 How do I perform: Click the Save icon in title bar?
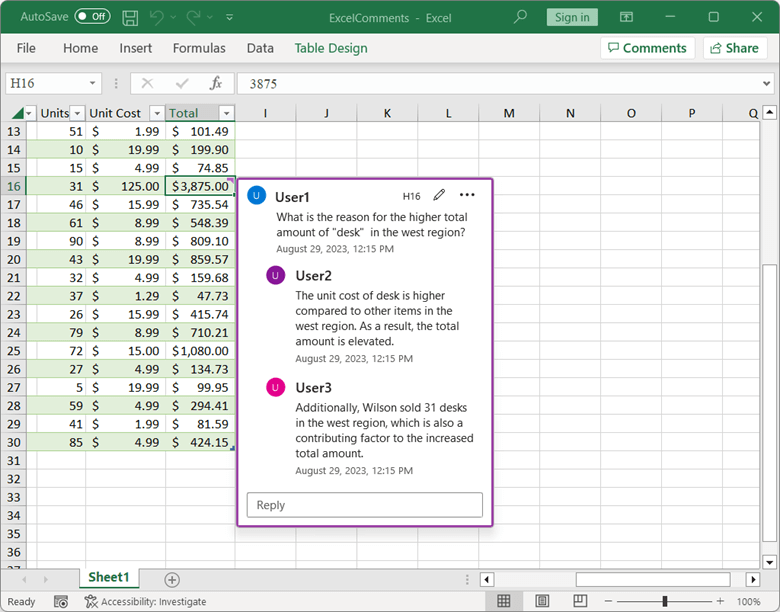click(130, 17)
